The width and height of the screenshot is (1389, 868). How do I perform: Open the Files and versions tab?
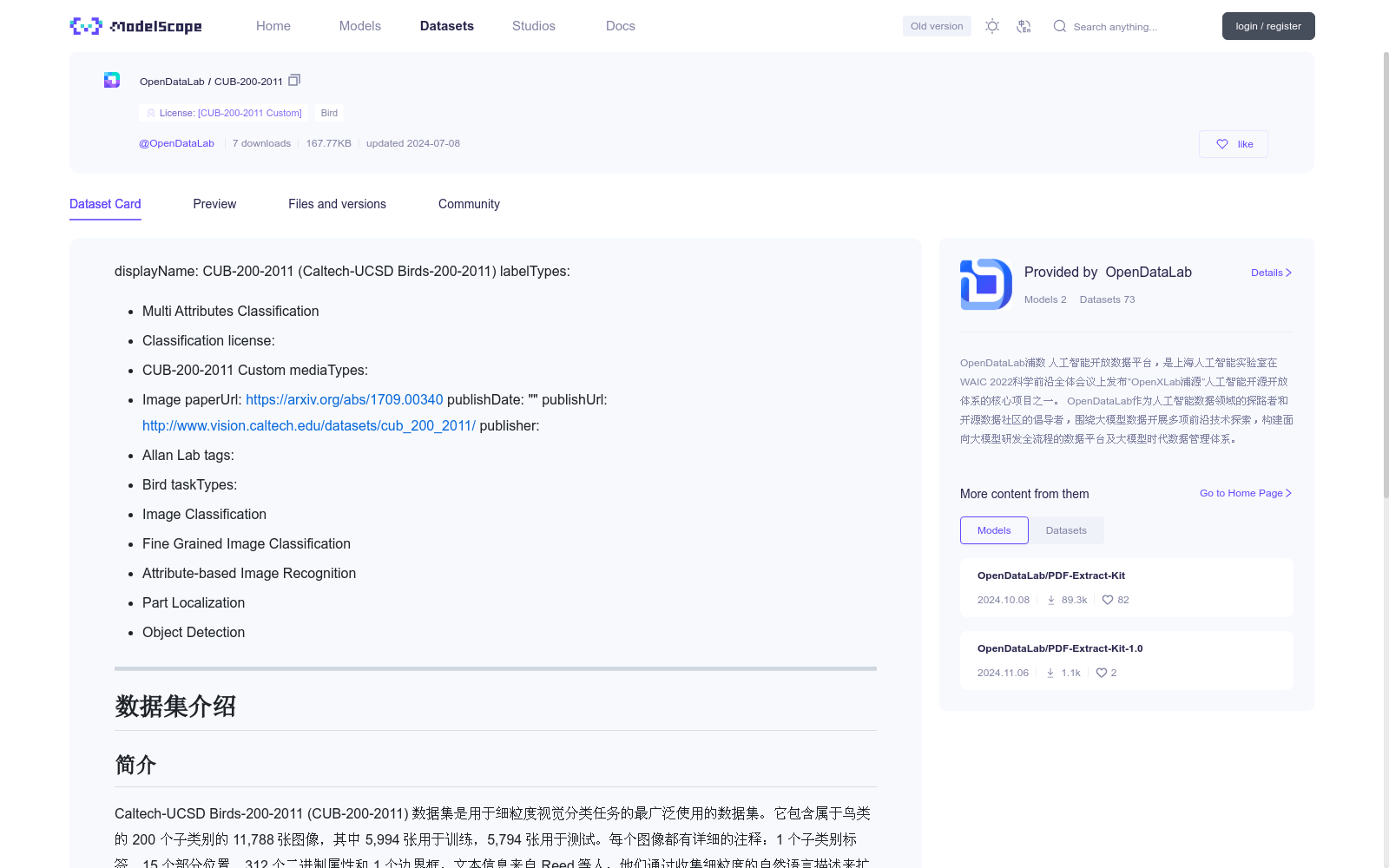[x=337, y=204]
